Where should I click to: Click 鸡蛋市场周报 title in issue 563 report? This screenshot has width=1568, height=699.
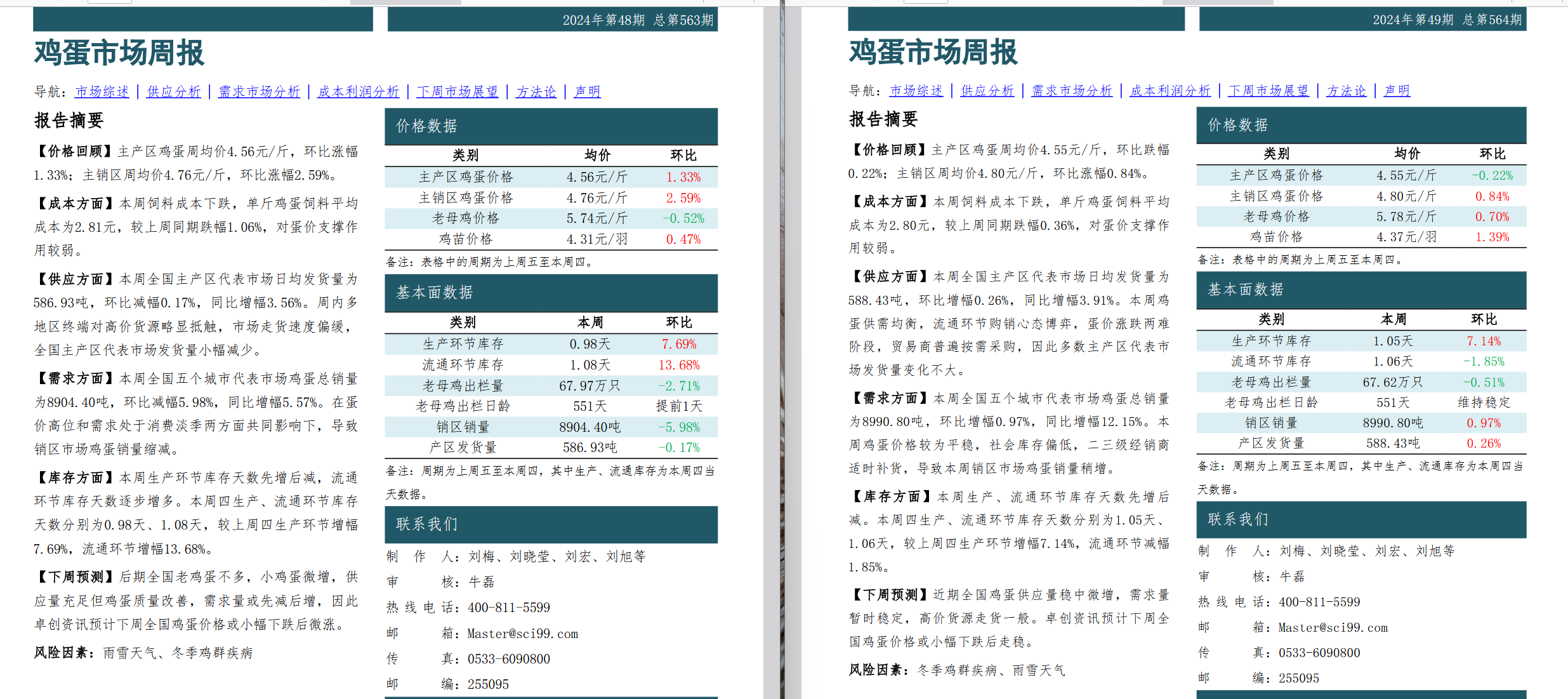pos(119,53)
